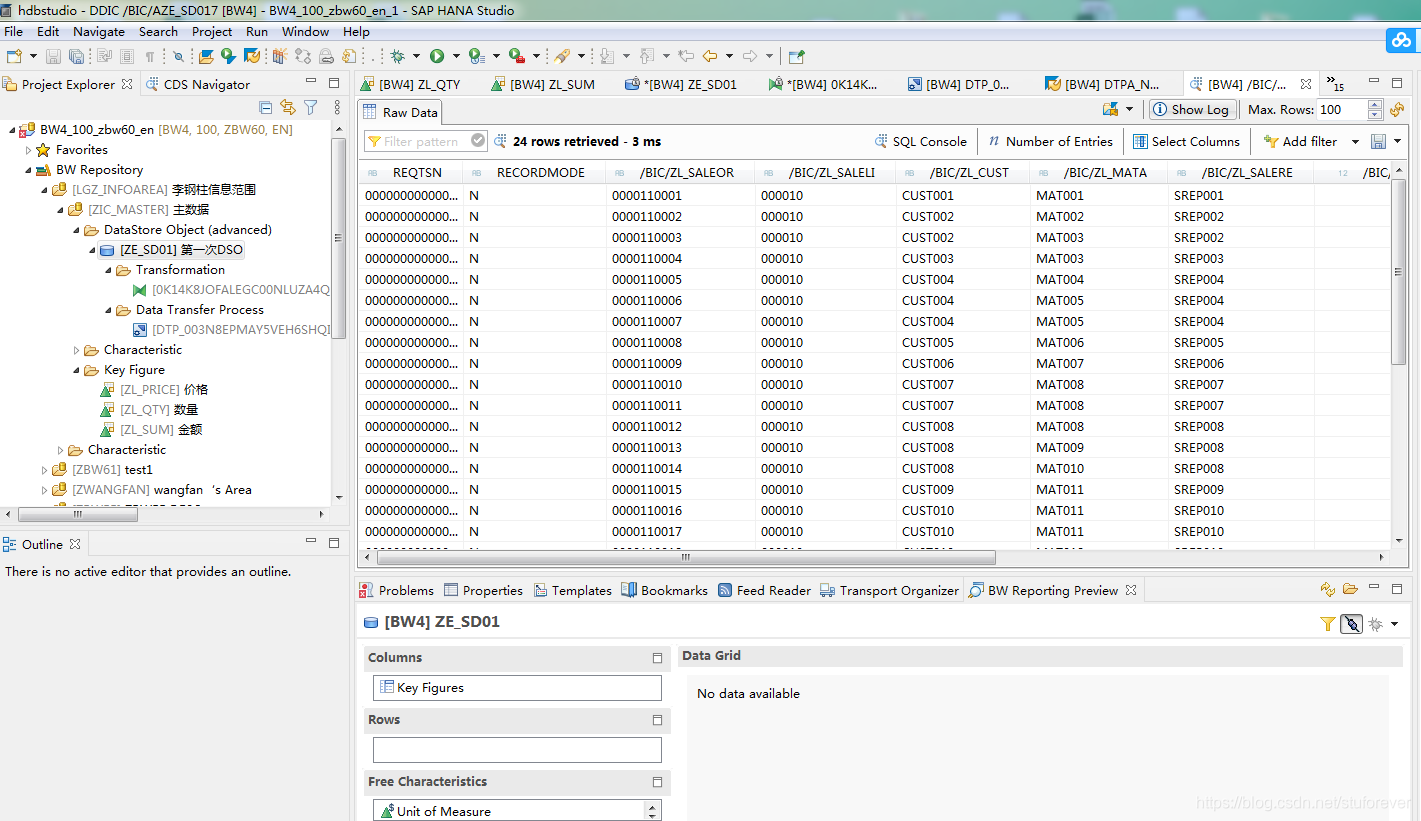Image resolution: width=1421 pixels, height=821 pixels.
Task: Click the Add filter button
Action: click(1300, 141)
